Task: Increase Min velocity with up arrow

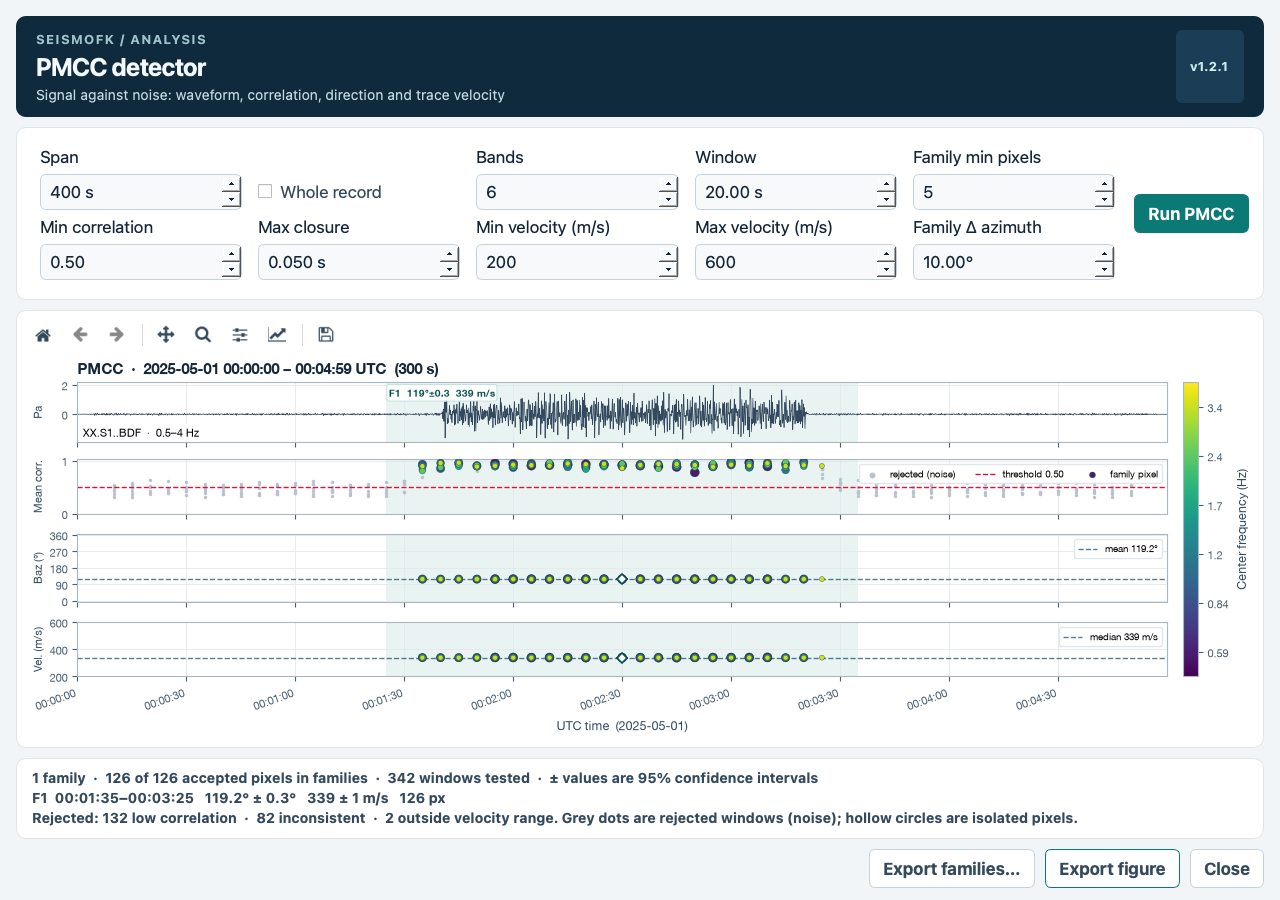Action: click(x=667, y=254)
